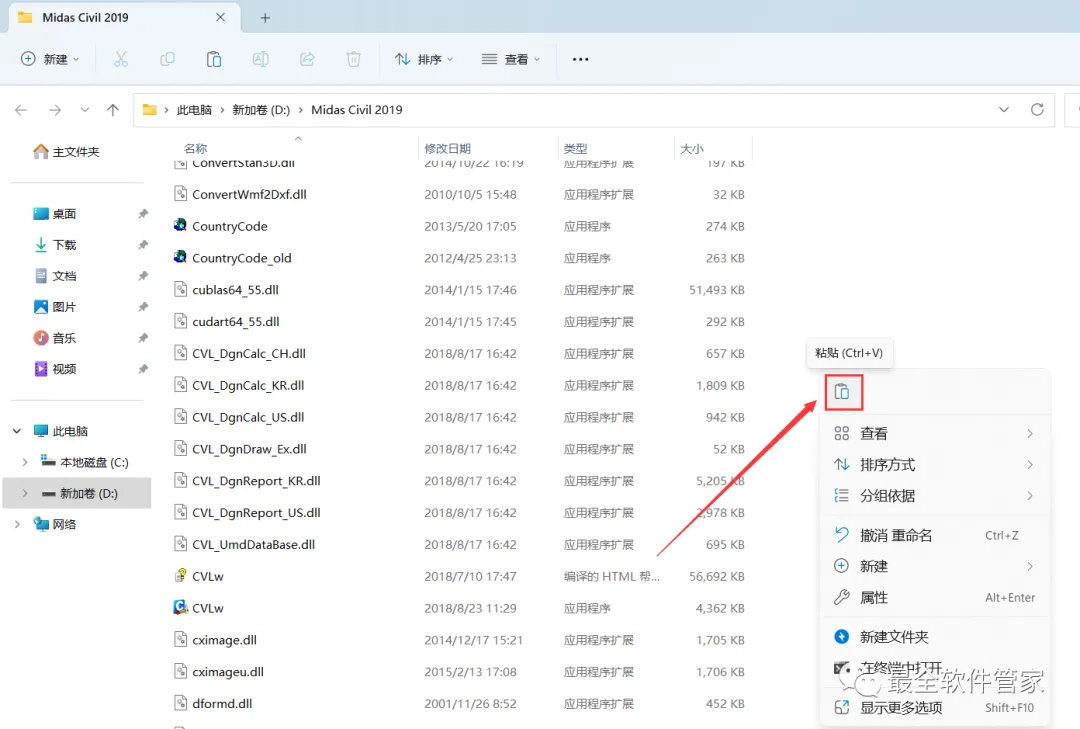Open 主文件夹 home in sidebar
Screen dimensions: 1080x729
66,152
